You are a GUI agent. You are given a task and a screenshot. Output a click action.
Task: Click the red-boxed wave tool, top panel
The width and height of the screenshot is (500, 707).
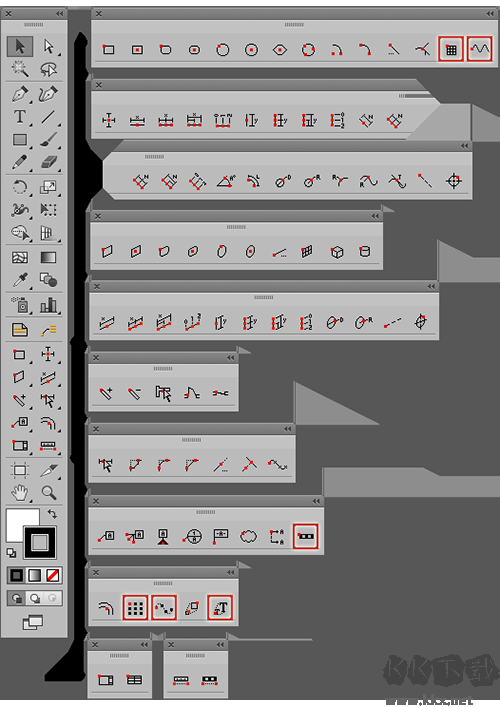click(479, 49)
